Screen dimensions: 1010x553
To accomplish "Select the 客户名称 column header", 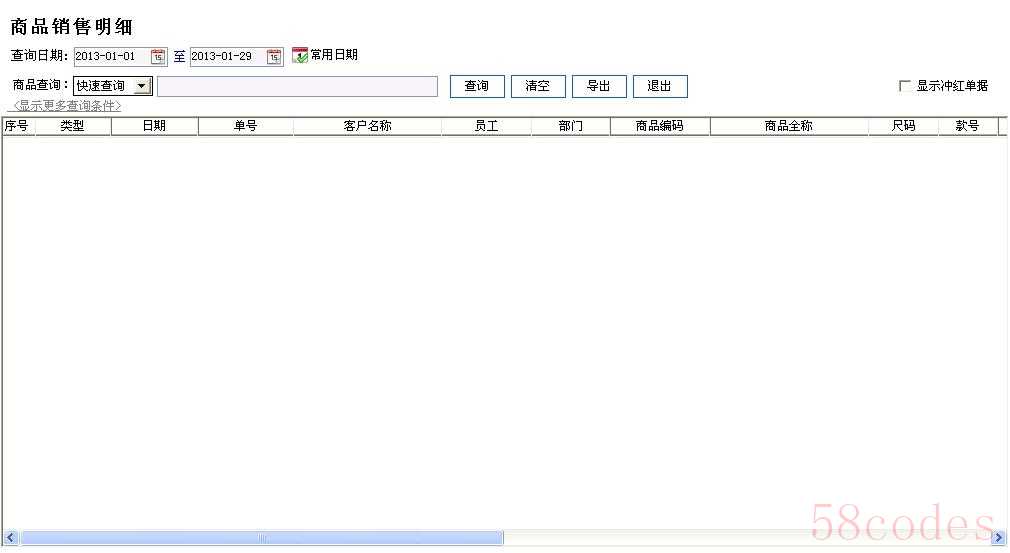I will (367, 126).
